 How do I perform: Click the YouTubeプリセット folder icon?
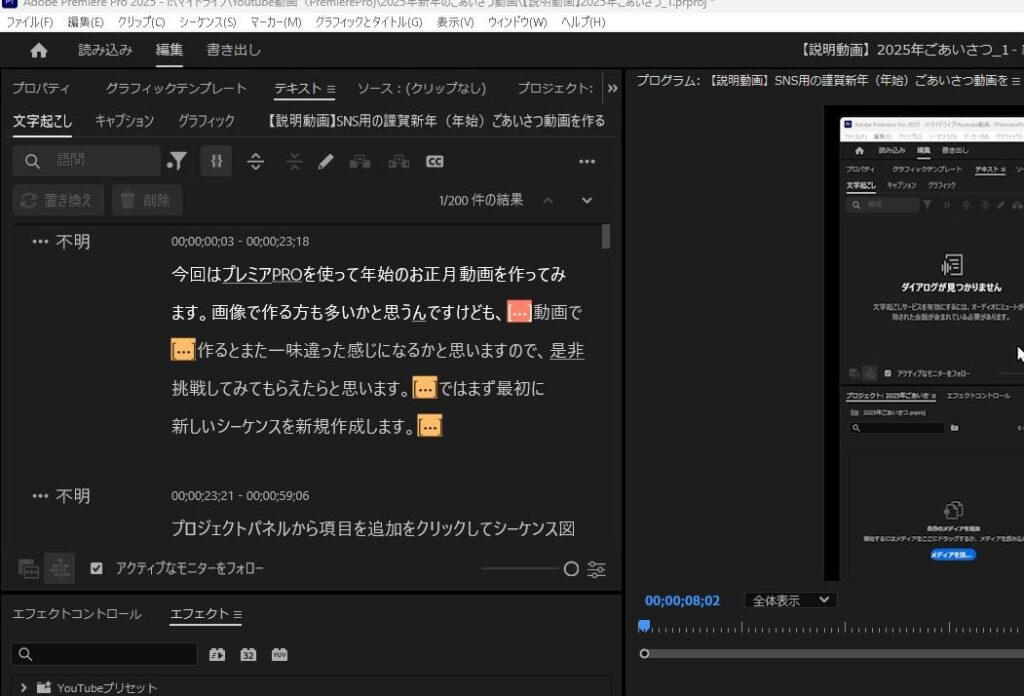(44, 688)
